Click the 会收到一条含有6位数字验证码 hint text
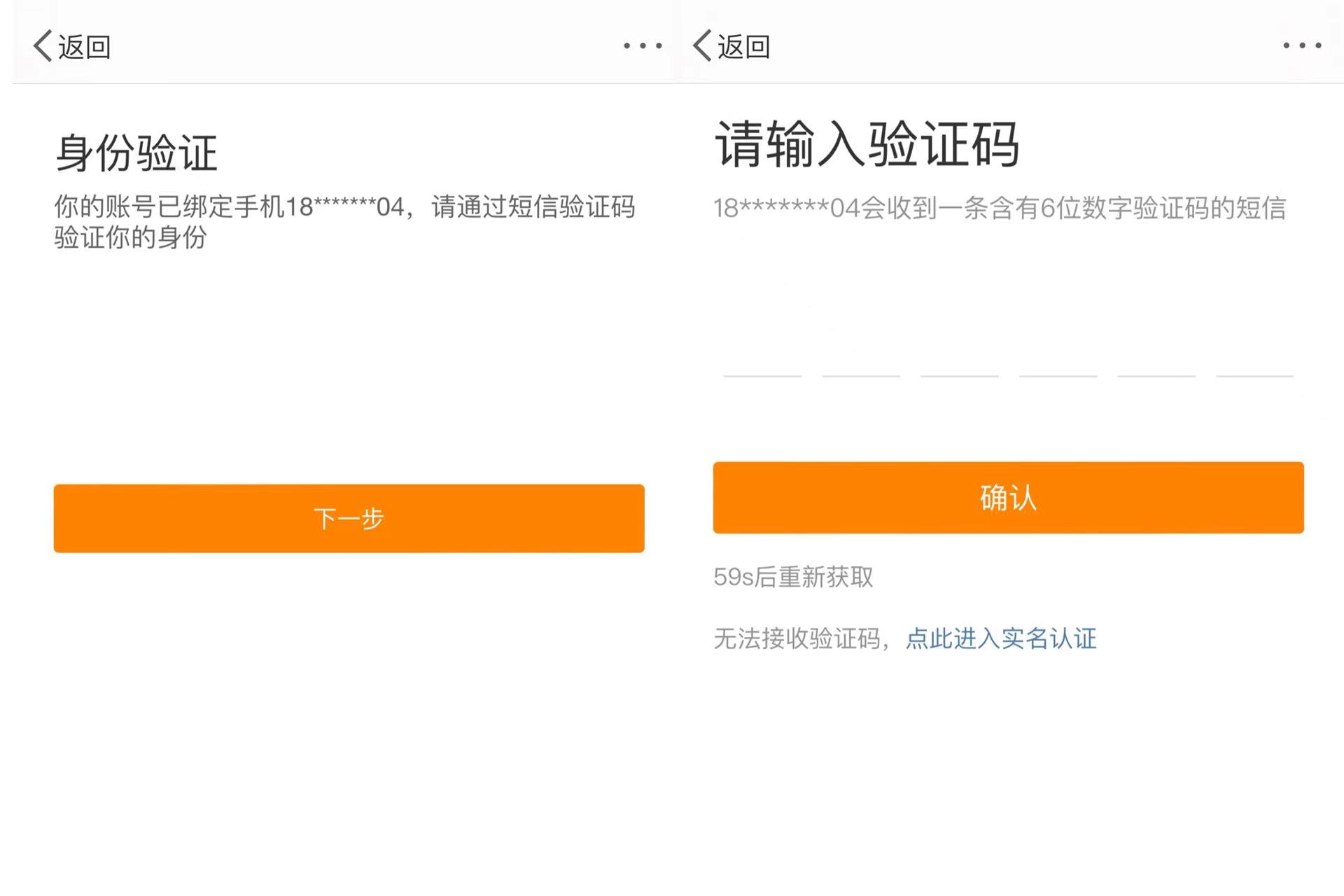 1000,208
